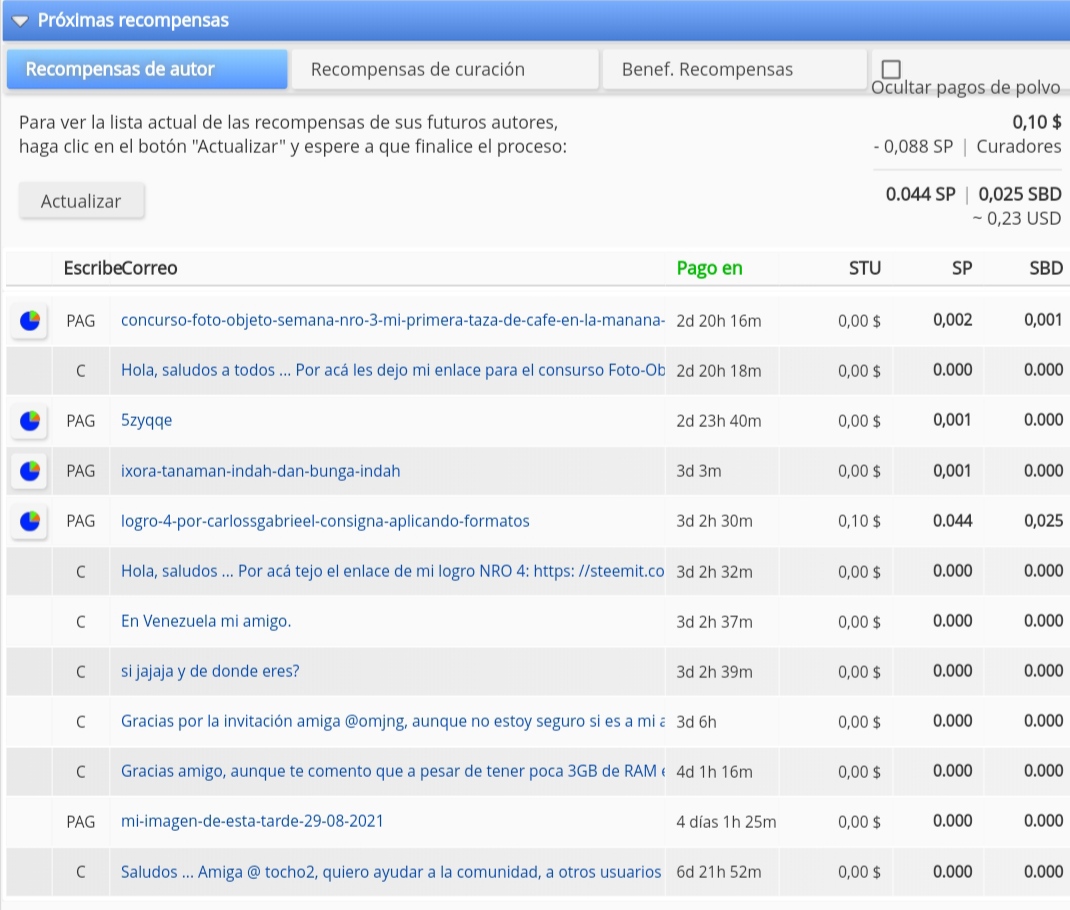This screenshot has height=910, width=1070.
Task: Open 'Saludos ... Amiga @ tocho2' comment
Action: pos(390,872)
